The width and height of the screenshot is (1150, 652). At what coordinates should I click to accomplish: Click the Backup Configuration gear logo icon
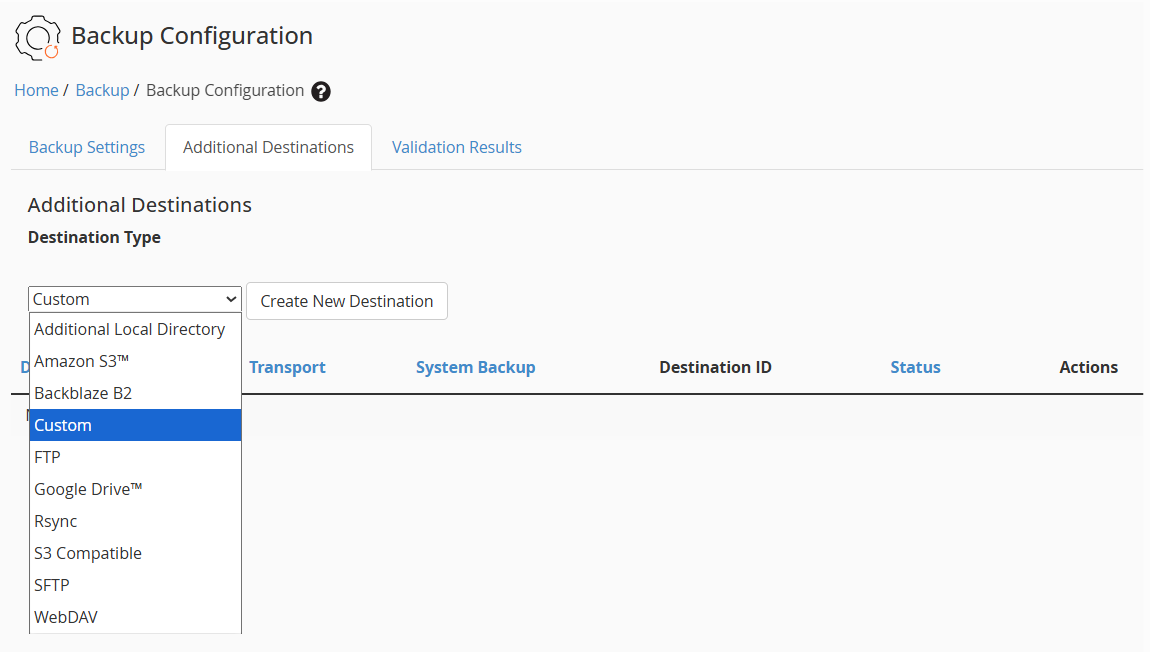point(37,37)
